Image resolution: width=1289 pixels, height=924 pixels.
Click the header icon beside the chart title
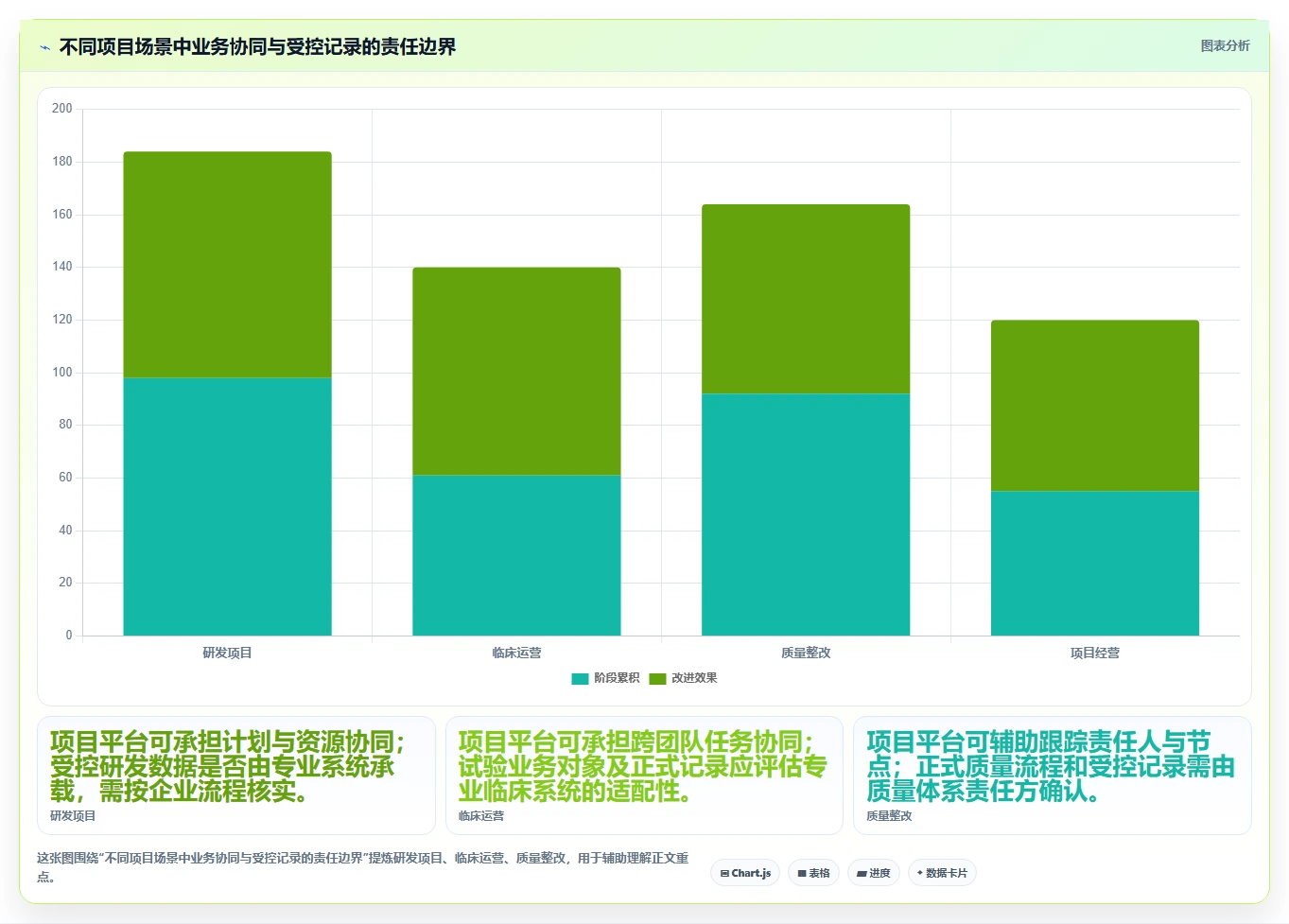(44, 47)
